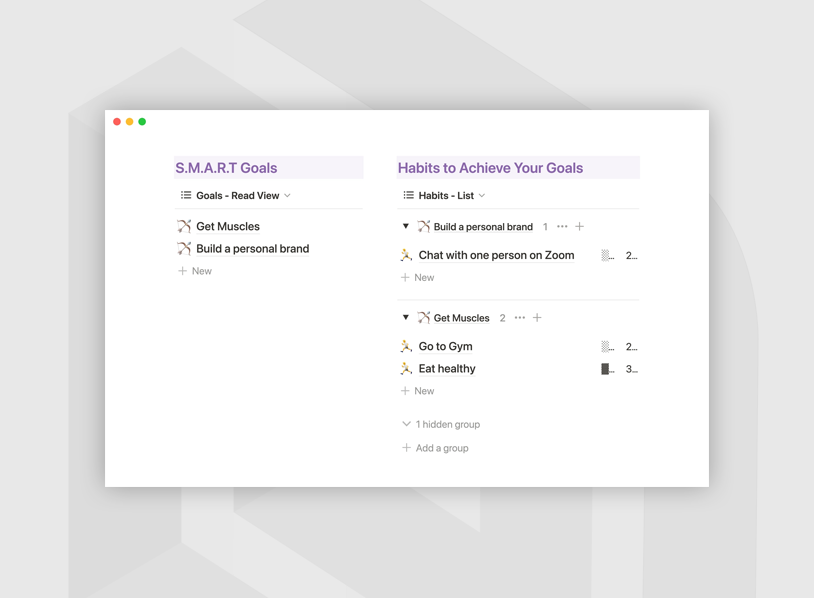
Task: Expand the 1 hidden group section
Action: 440,424
